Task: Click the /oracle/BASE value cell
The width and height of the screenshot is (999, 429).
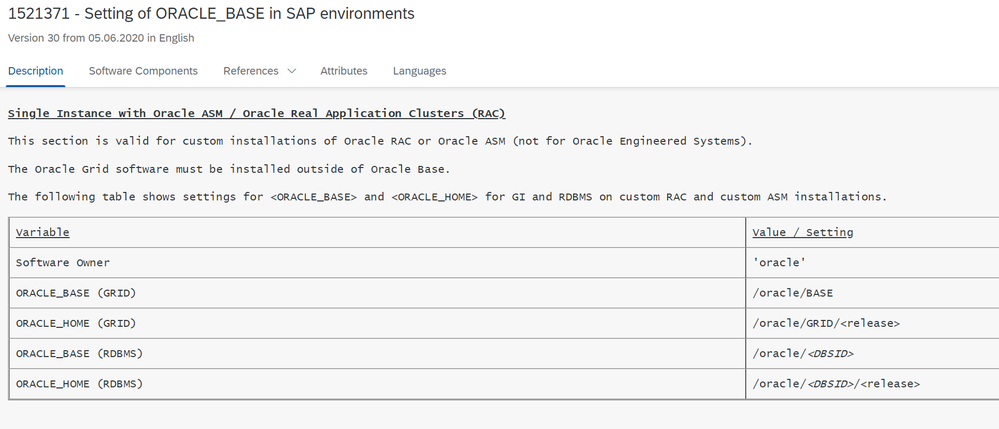Action: point(797,292)
